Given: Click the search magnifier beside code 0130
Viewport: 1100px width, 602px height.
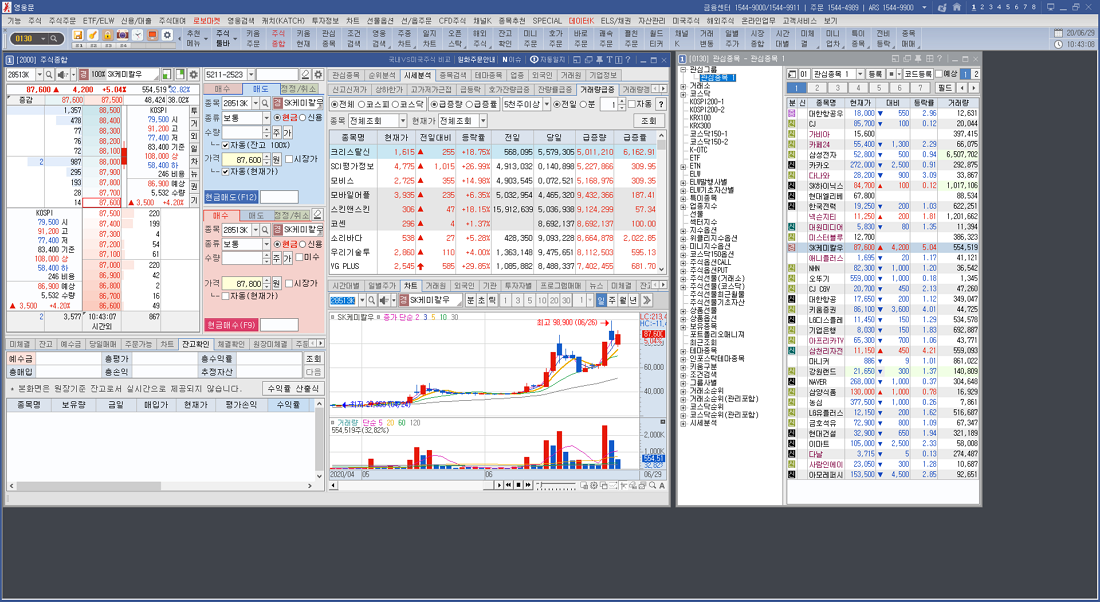Looking at the screenshot, I should click(54, 39).
